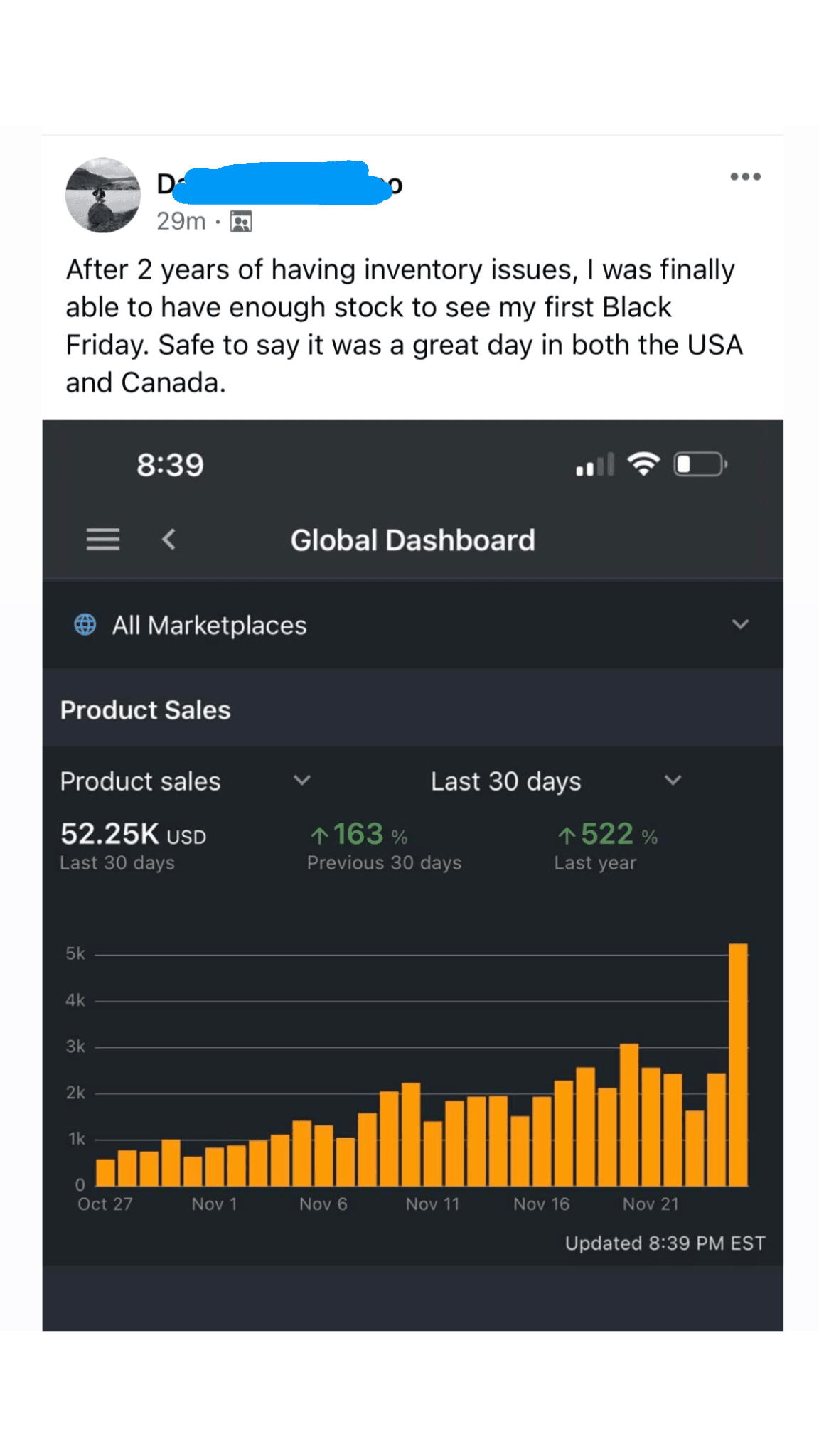This screenshot has height=1456, width=819.
Task: Click the 522% last year indicator
Action: (607, 835)
